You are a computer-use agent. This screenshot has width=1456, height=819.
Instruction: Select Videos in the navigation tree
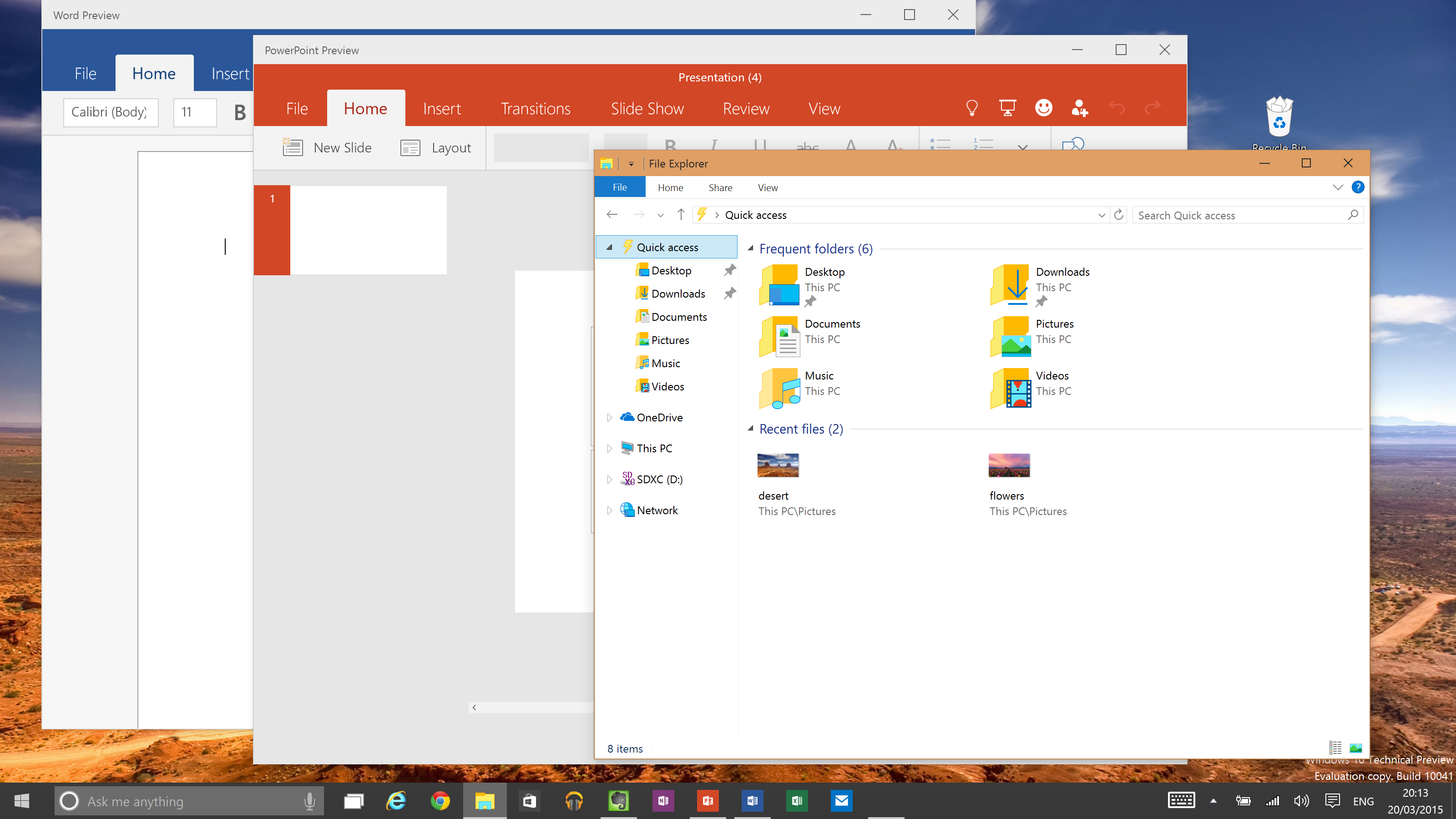tap(660, 386)
